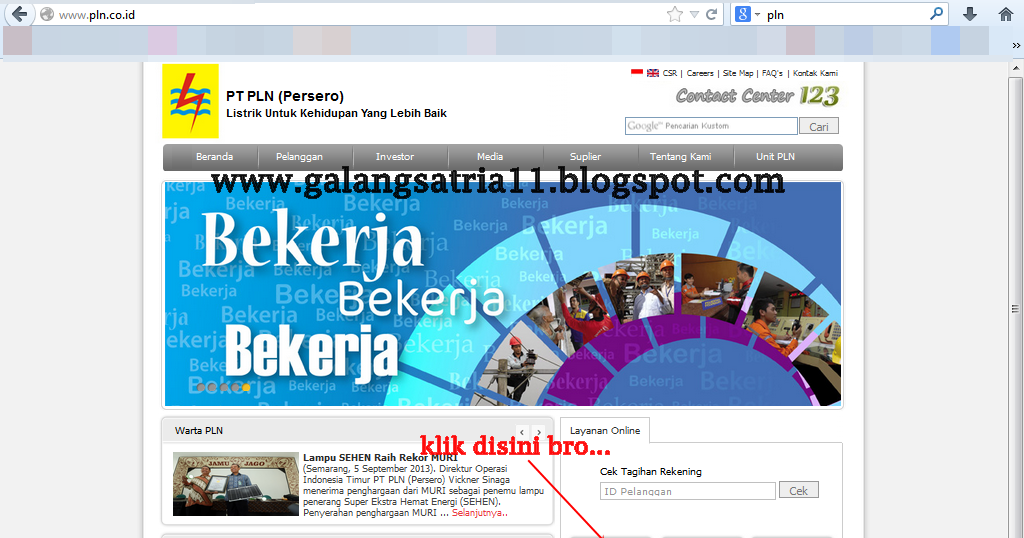This screenshot has width=1024, height=538.
Task: Open the Site Map link
Action: pyautogui.click(x=738, y=73)
